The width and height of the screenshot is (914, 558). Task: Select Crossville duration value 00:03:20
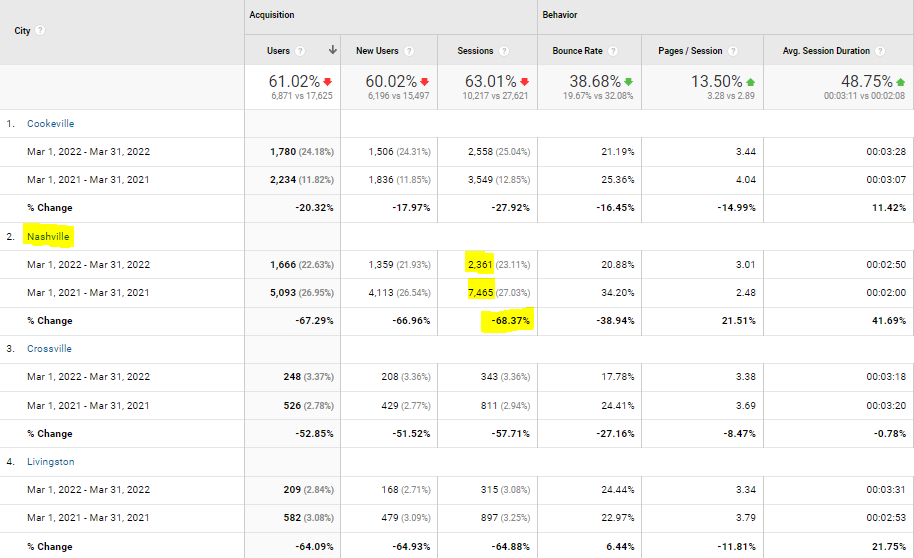[x=886, y=406]
